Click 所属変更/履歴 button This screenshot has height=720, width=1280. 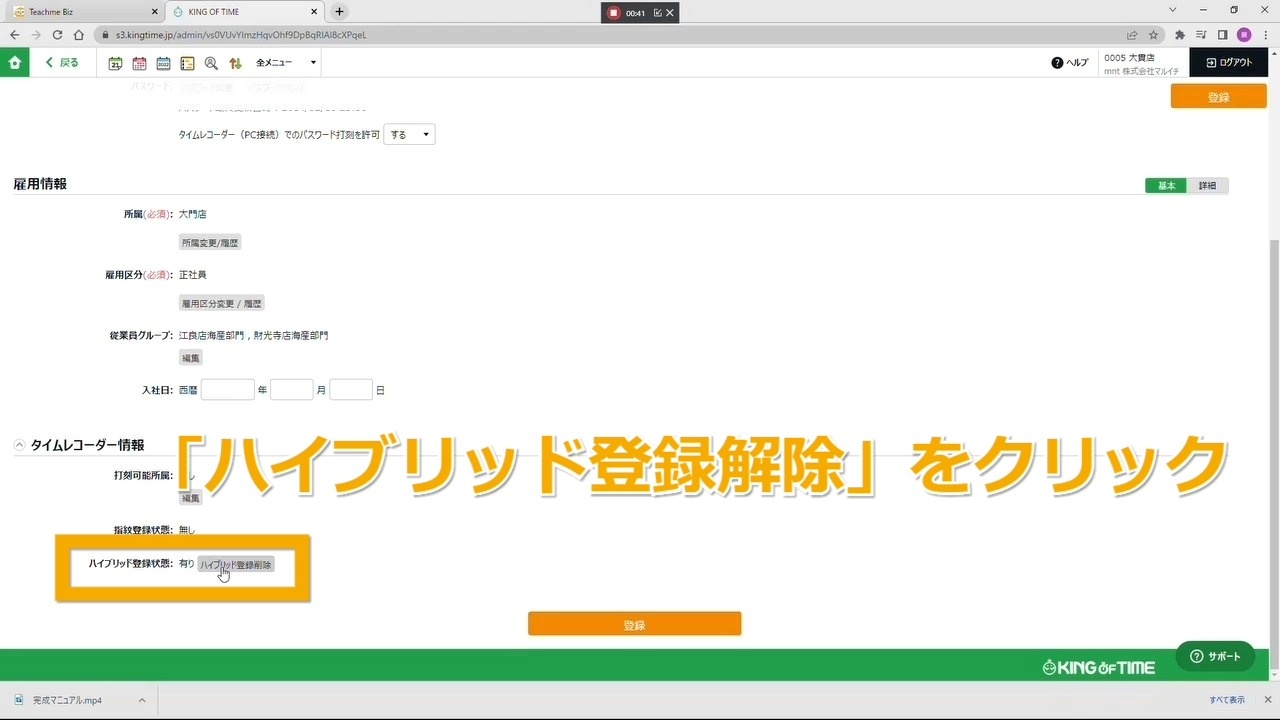pos(210,243)
